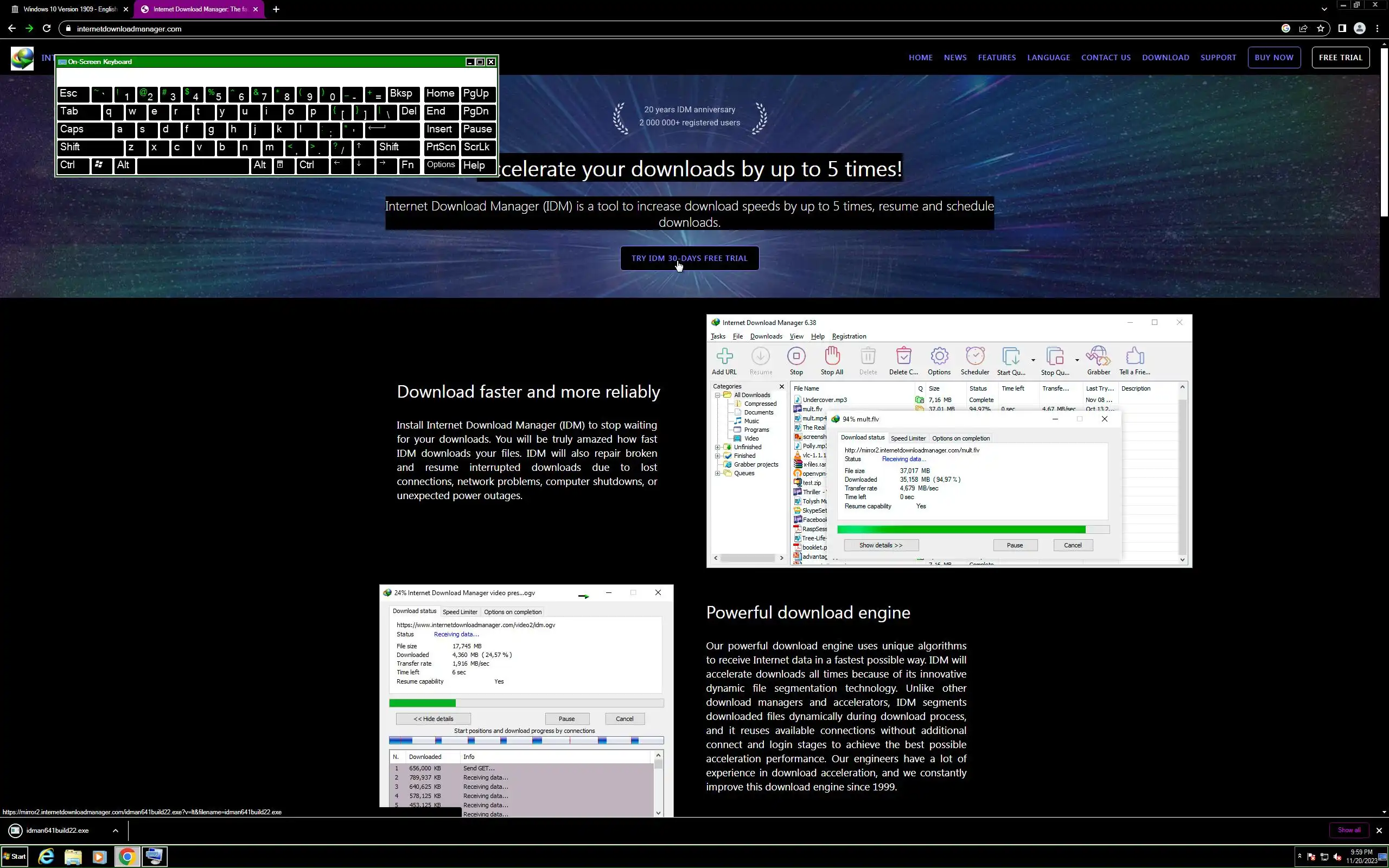Open the Chrome three-dot menu
Image resolution: width=1389 pixels, height=868 pixels.
(1378, 28)
